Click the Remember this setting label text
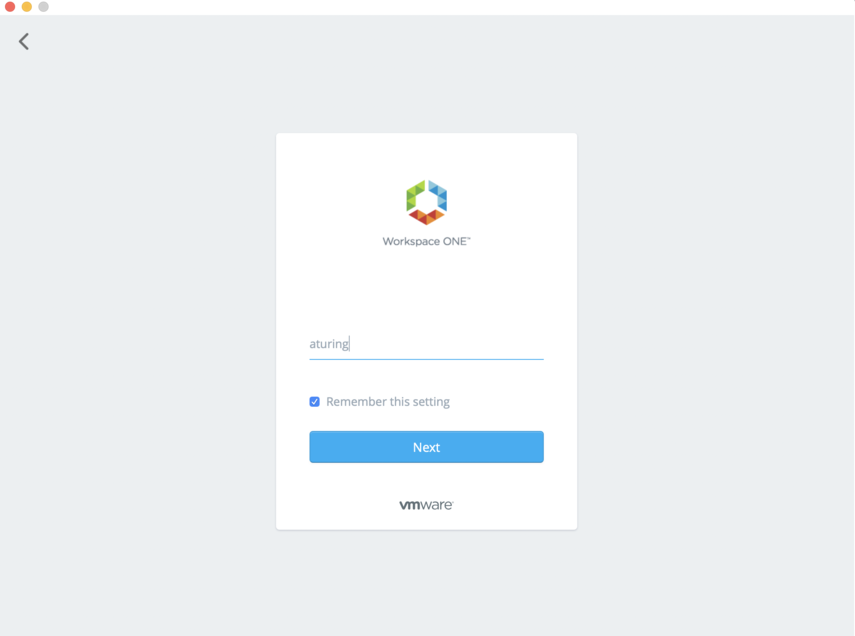This screenshot has height=636, width=855. coord(388,402)
